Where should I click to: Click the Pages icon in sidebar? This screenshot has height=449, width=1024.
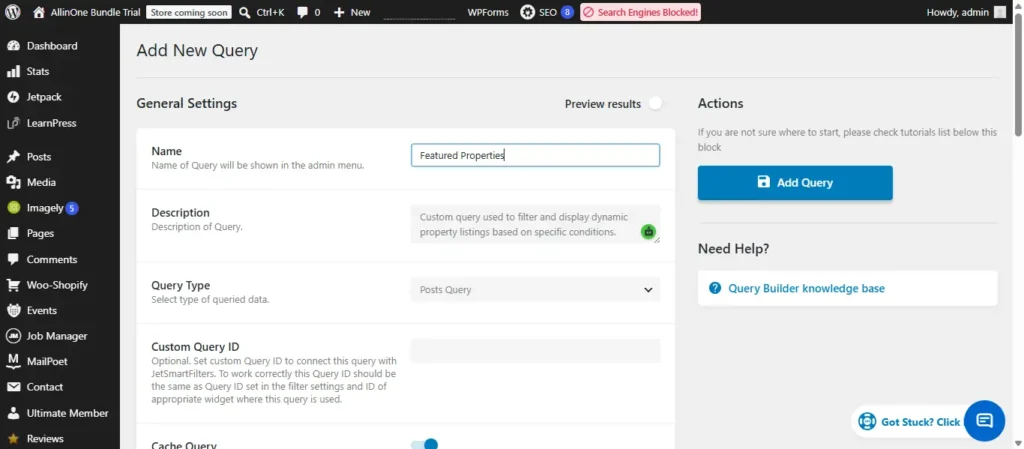(x=13, y=233)
